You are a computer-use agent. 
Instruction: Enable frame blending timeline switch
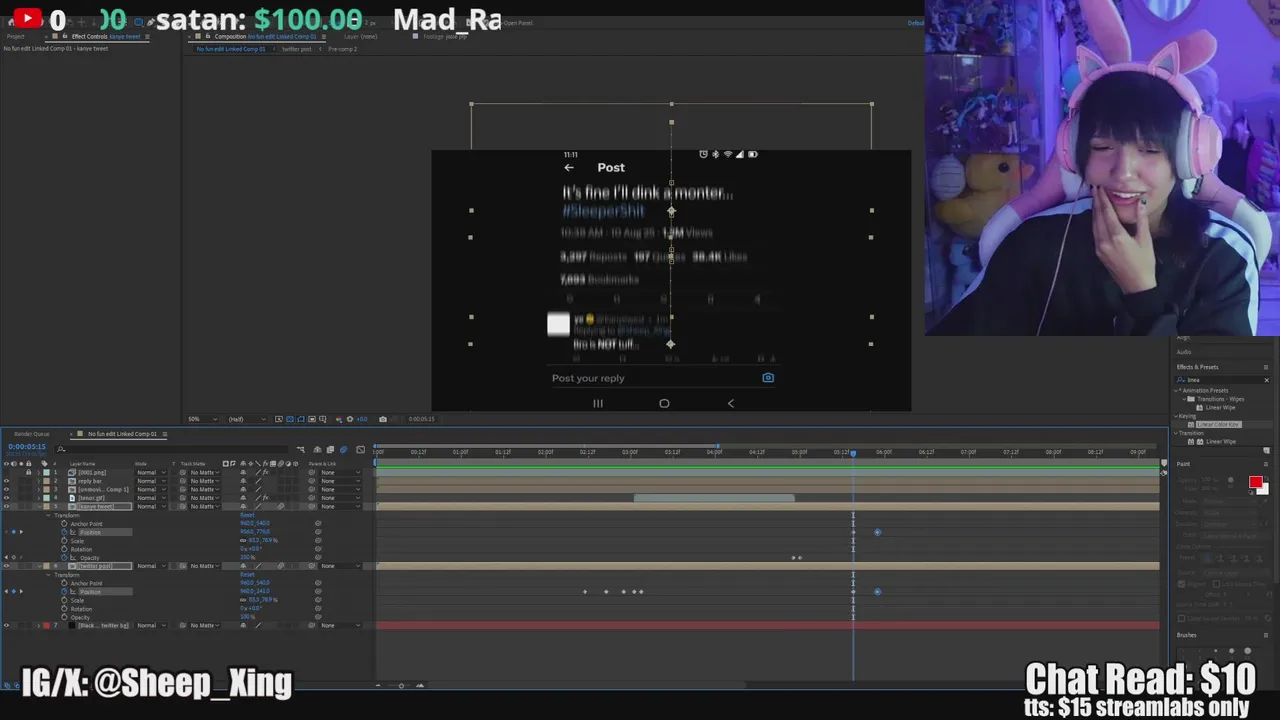tap(330, 450)
